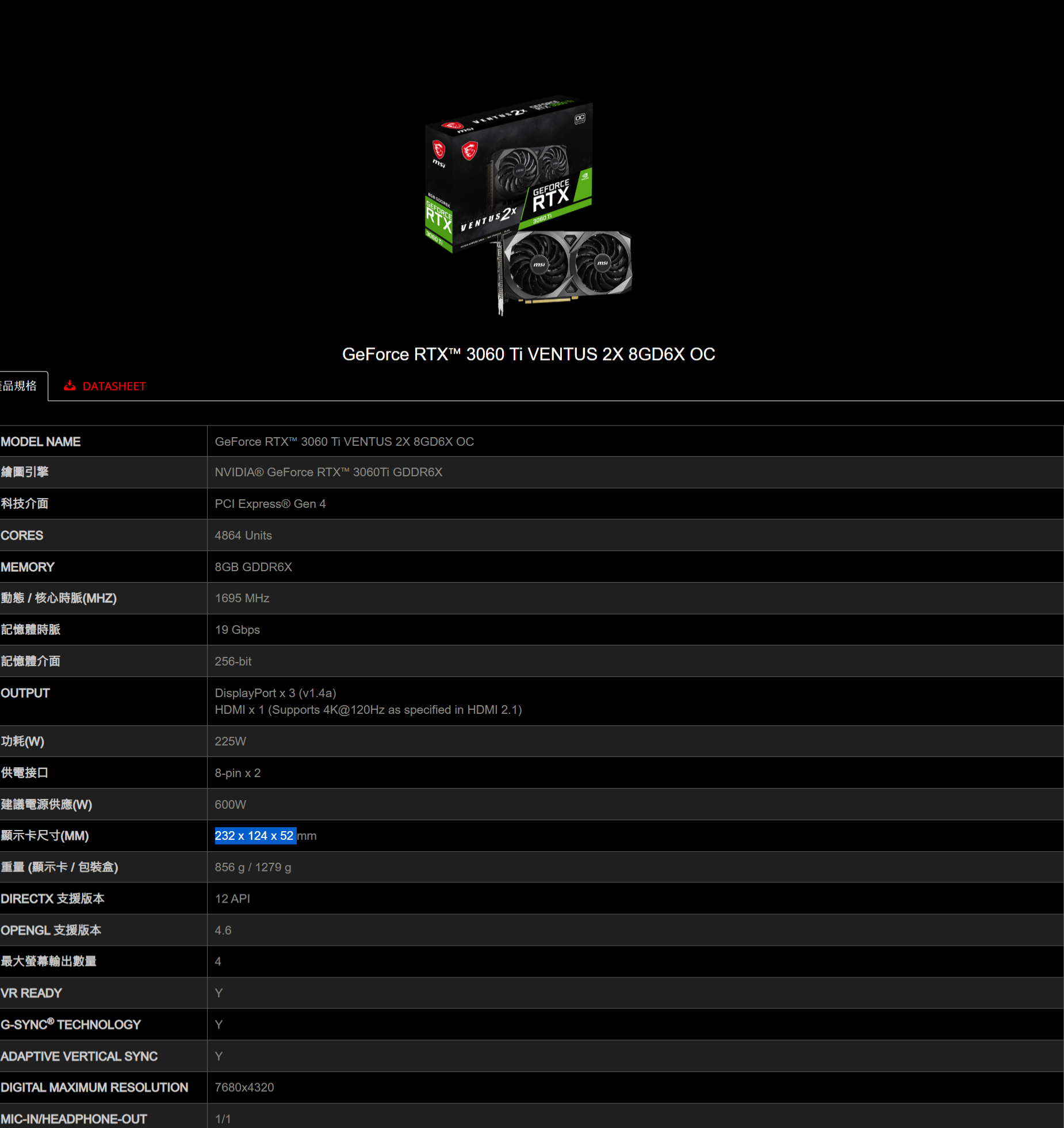This screenshot has width=1064, height=1128.
Task: Click the model name value in the spec table
Action: (344, 442)
